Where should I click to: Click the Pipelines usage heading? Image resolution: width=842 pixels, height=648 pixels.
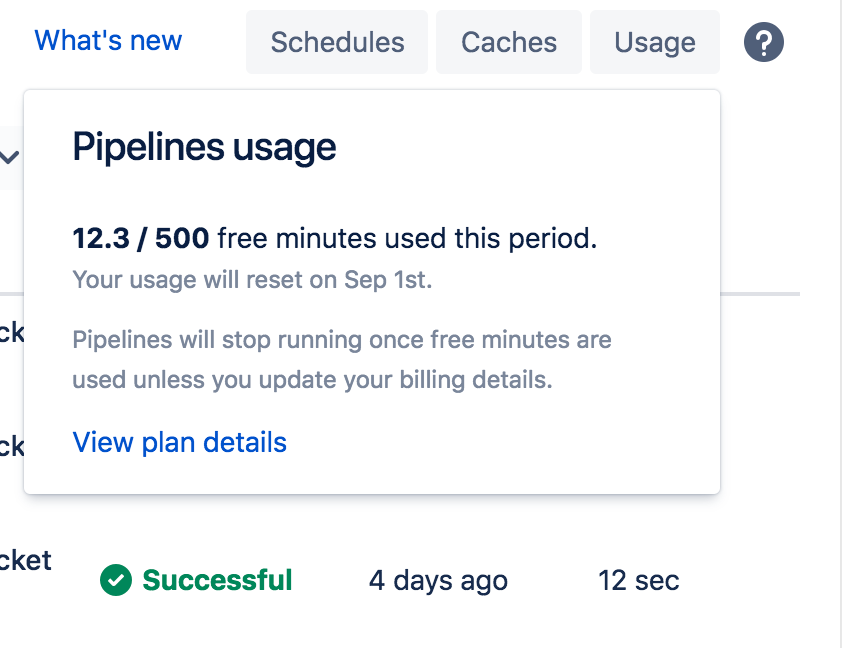204,148
